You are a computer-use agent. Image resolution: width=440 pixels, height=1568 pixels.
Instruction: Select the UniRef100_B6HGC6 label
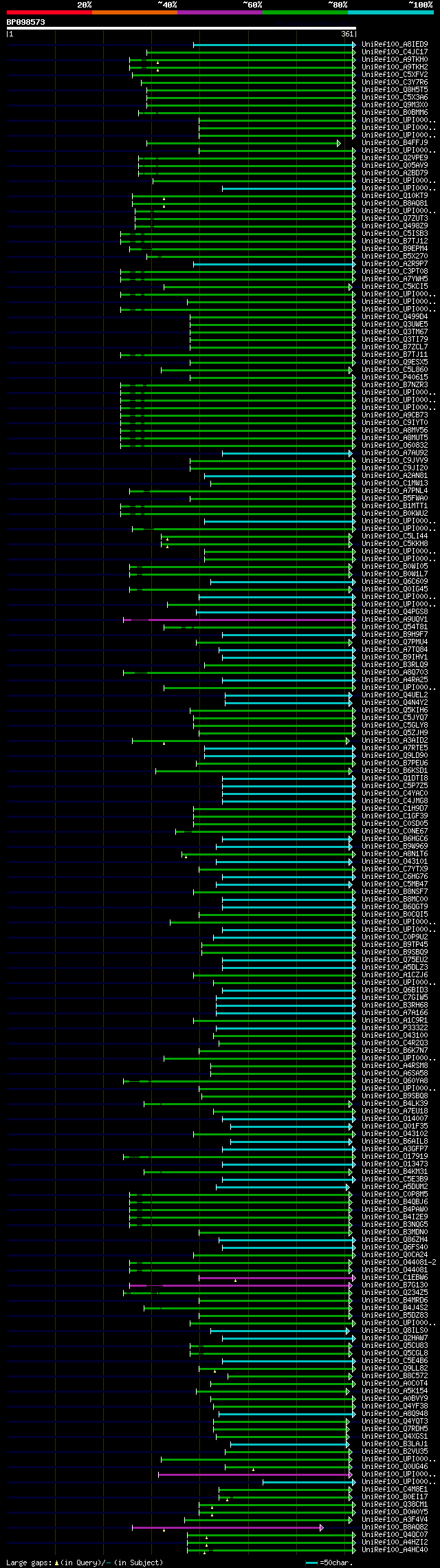pyautogui.click(x=395, y=839)
